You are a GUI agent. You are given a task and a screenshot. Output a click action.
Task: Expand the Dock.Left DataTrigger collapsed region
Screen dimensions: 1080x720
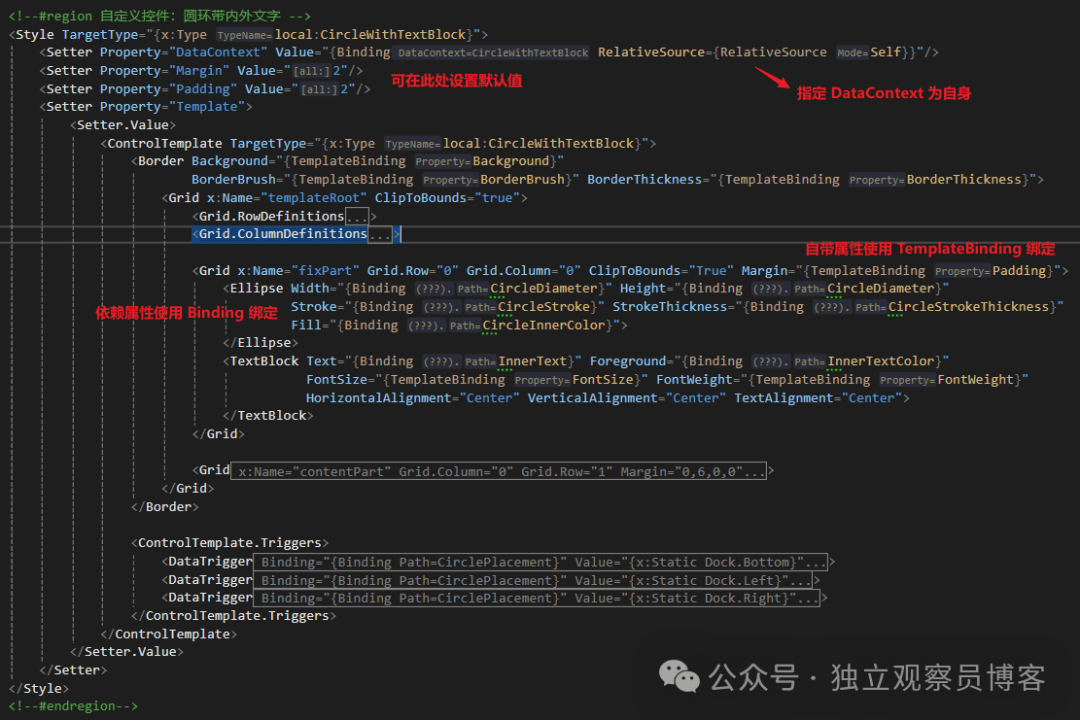[532, 580]
